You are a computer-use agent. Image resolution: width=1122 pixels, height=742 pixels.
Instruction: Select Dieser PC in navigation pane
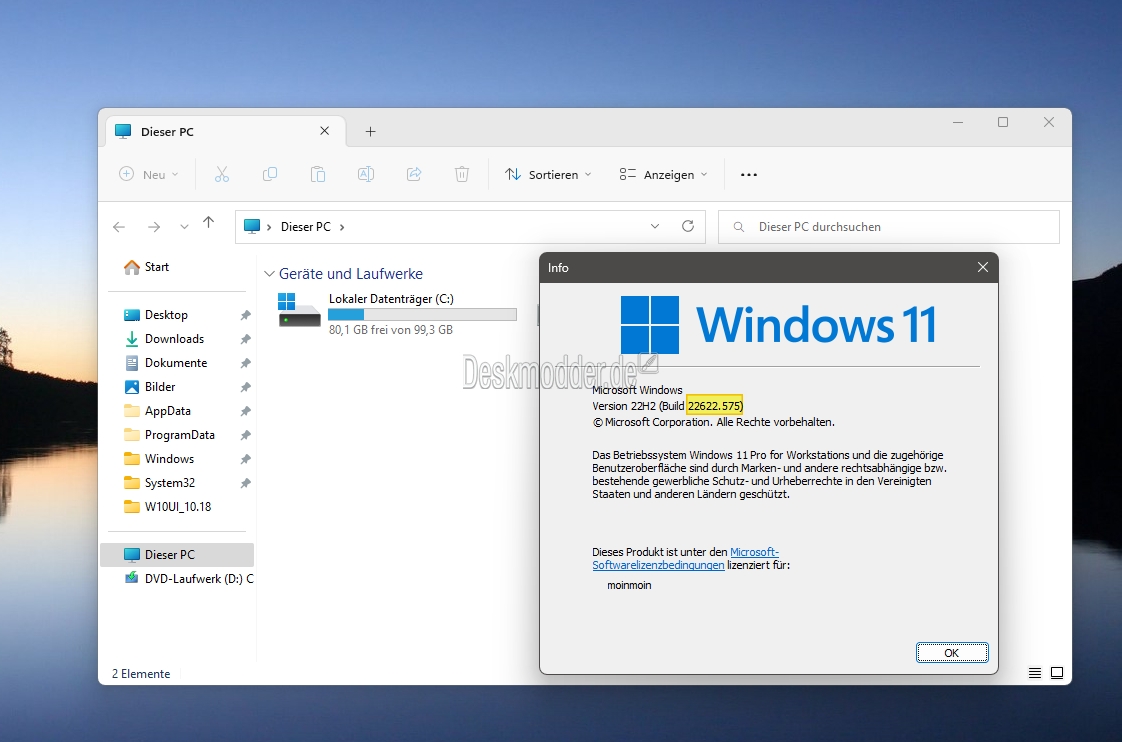[x=177, y=555]
